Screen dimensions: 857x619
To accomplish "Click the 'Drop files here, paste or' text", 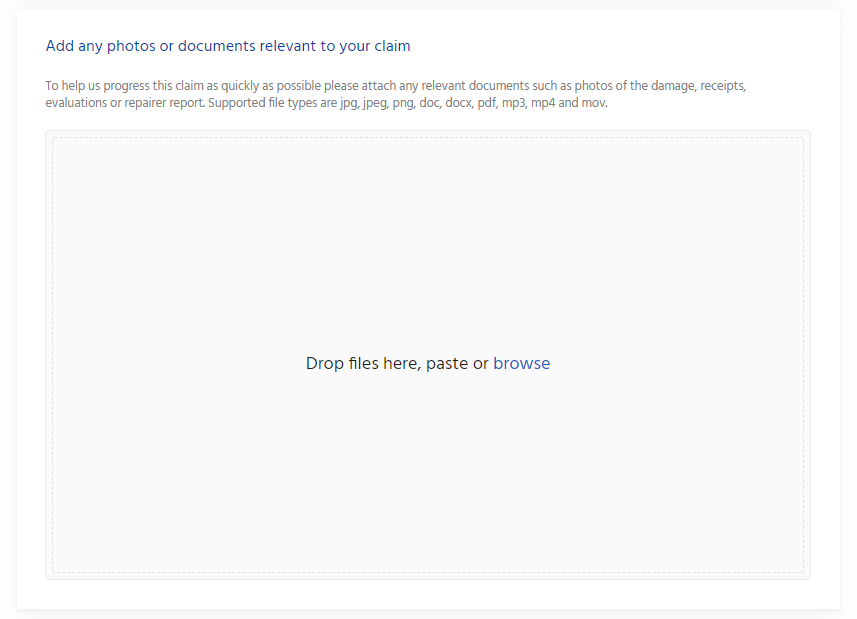I will tap(397, 363).
